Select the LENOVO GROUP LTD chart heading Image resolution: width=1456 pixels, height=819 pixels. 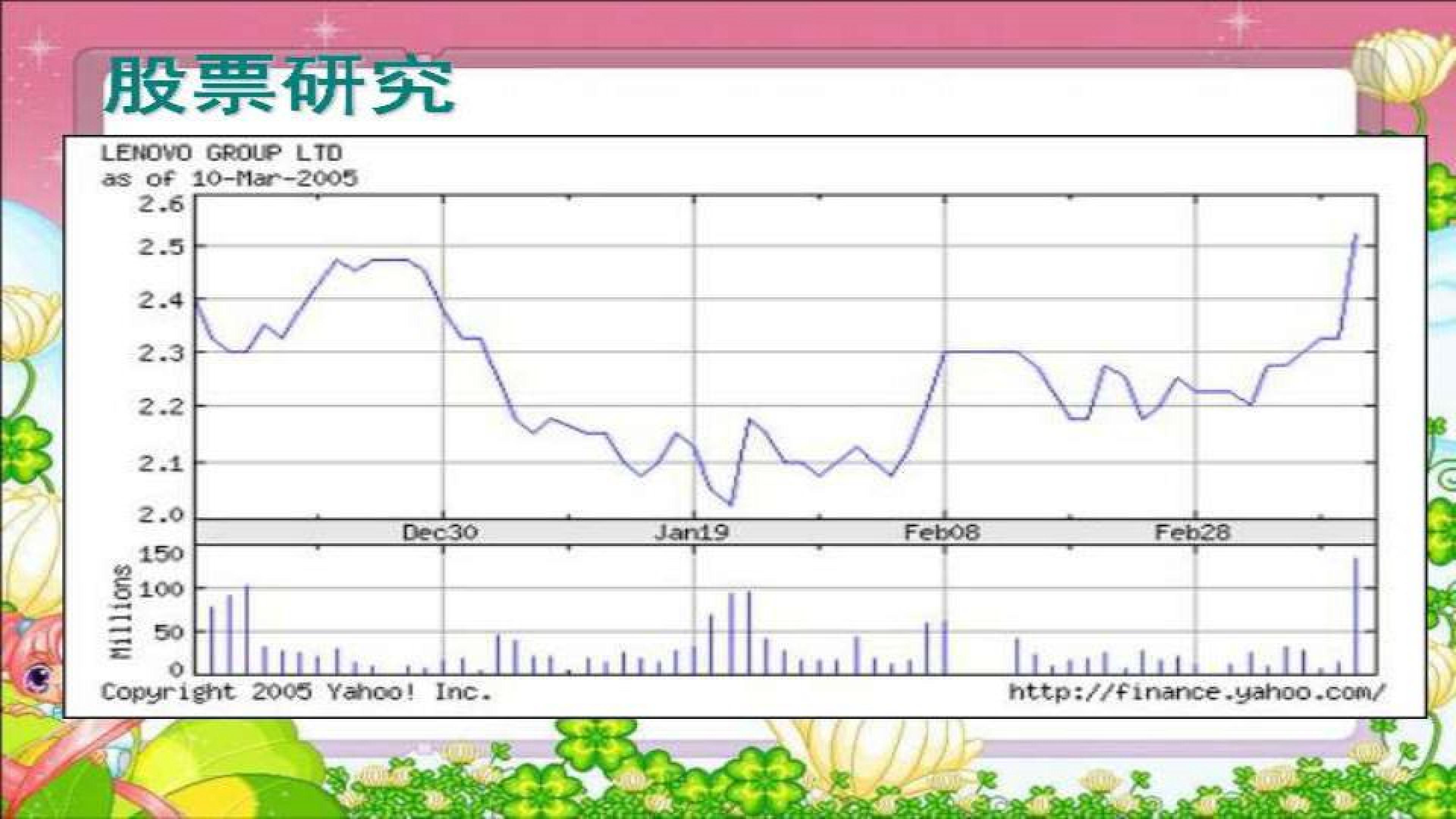tap(221, 152)
